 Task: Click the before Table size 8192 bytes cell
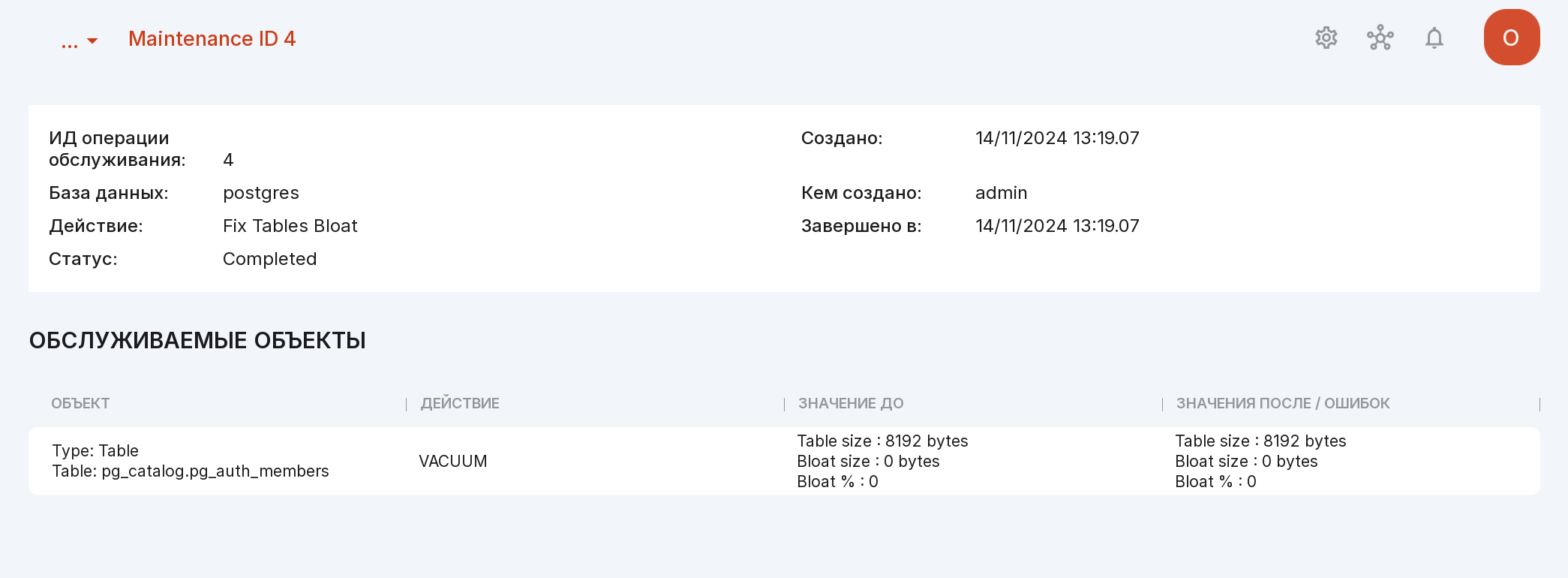coord(882,441)
